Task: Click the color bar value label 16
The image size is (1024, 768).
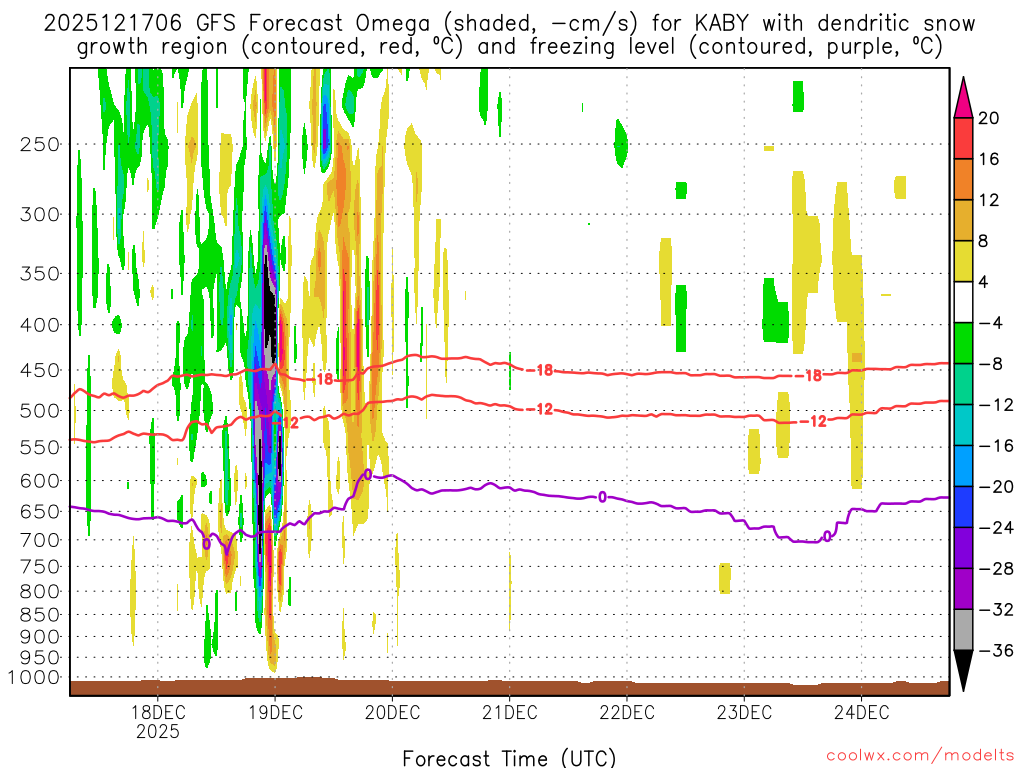Action: click(989, 159)
